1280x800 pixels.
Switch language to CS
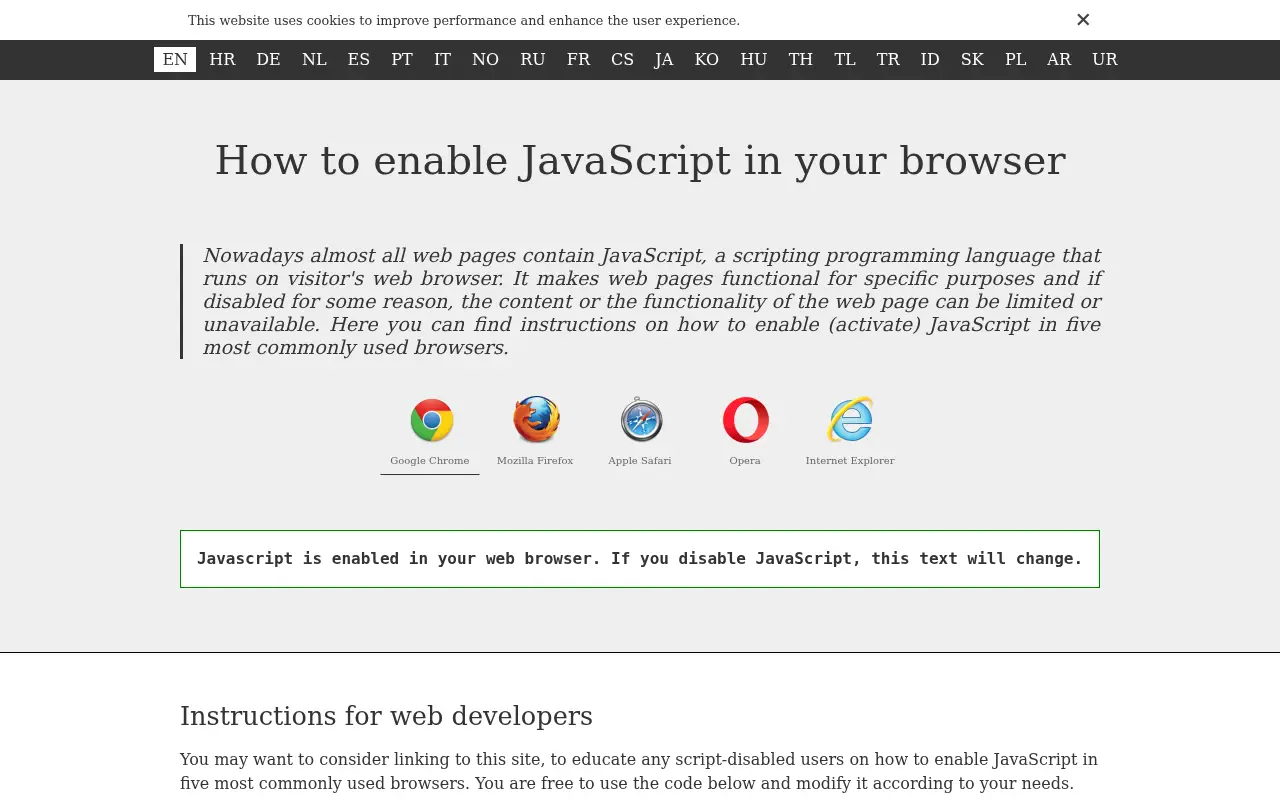(622, 59)
